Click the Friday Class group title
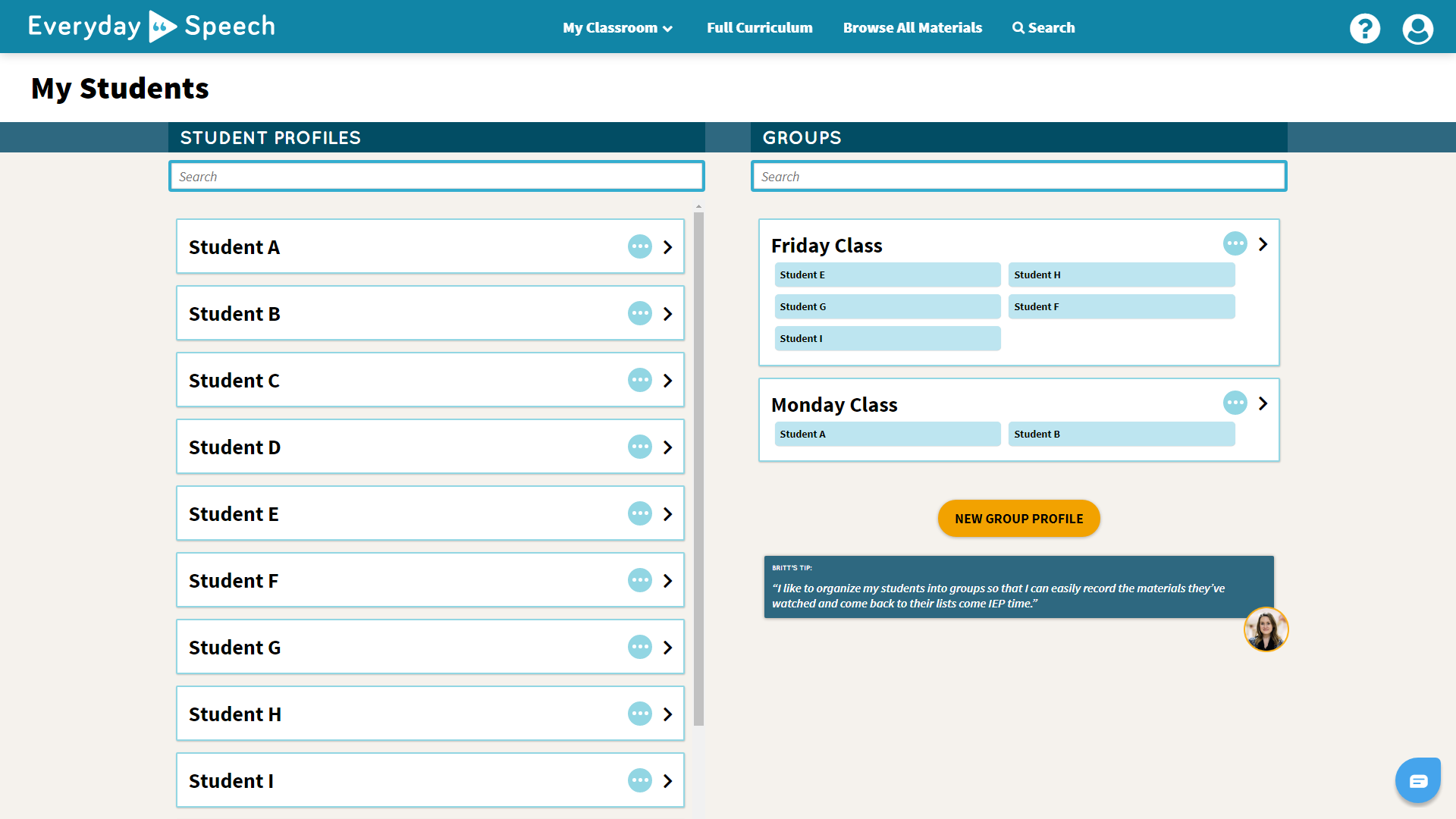This screenshot has height=819, width=1456. tap(827, 246)
